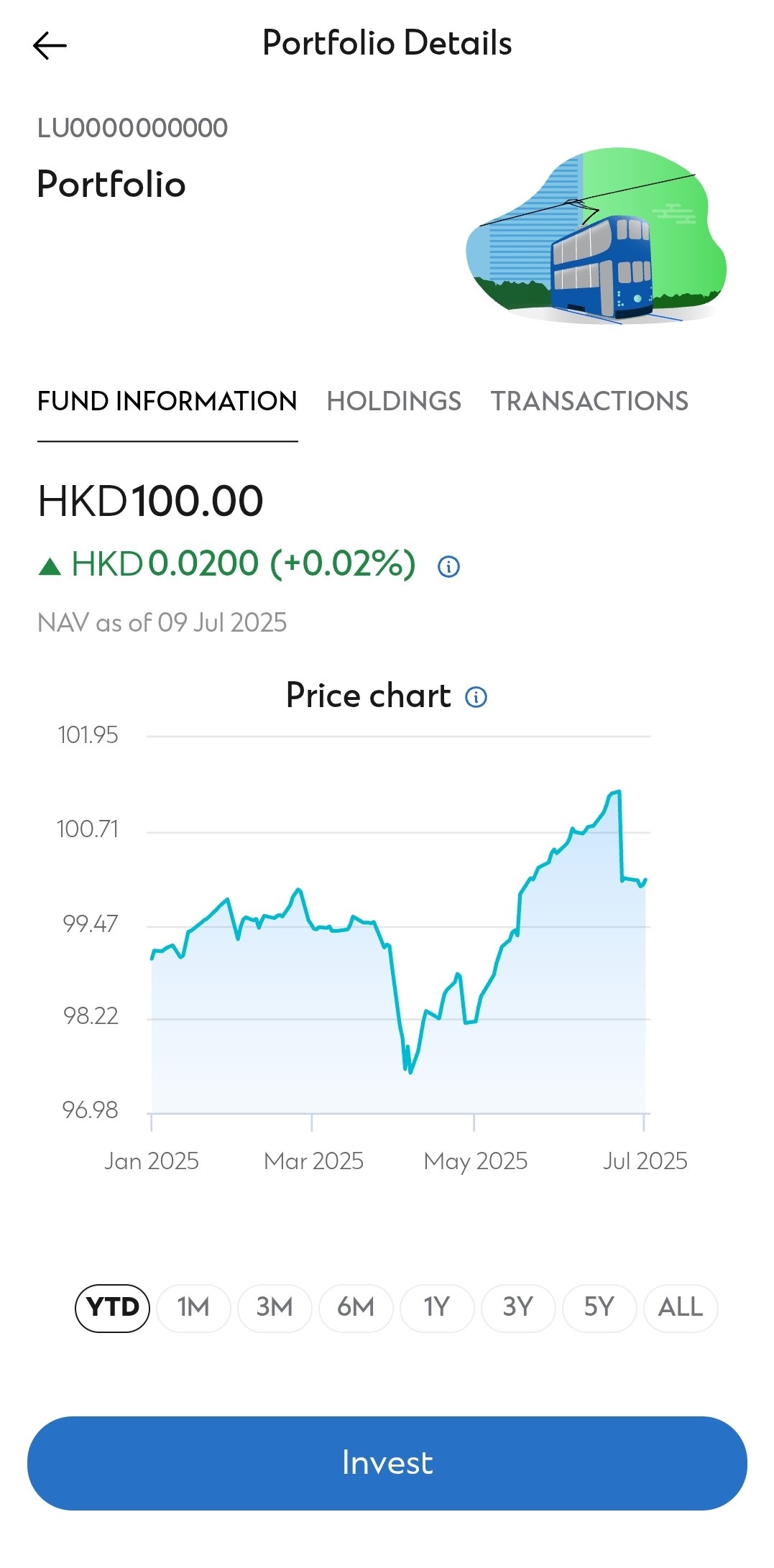Open info icon beside Price chart
The width and height of the screenshot is (774, 1568).
[476, 696]
